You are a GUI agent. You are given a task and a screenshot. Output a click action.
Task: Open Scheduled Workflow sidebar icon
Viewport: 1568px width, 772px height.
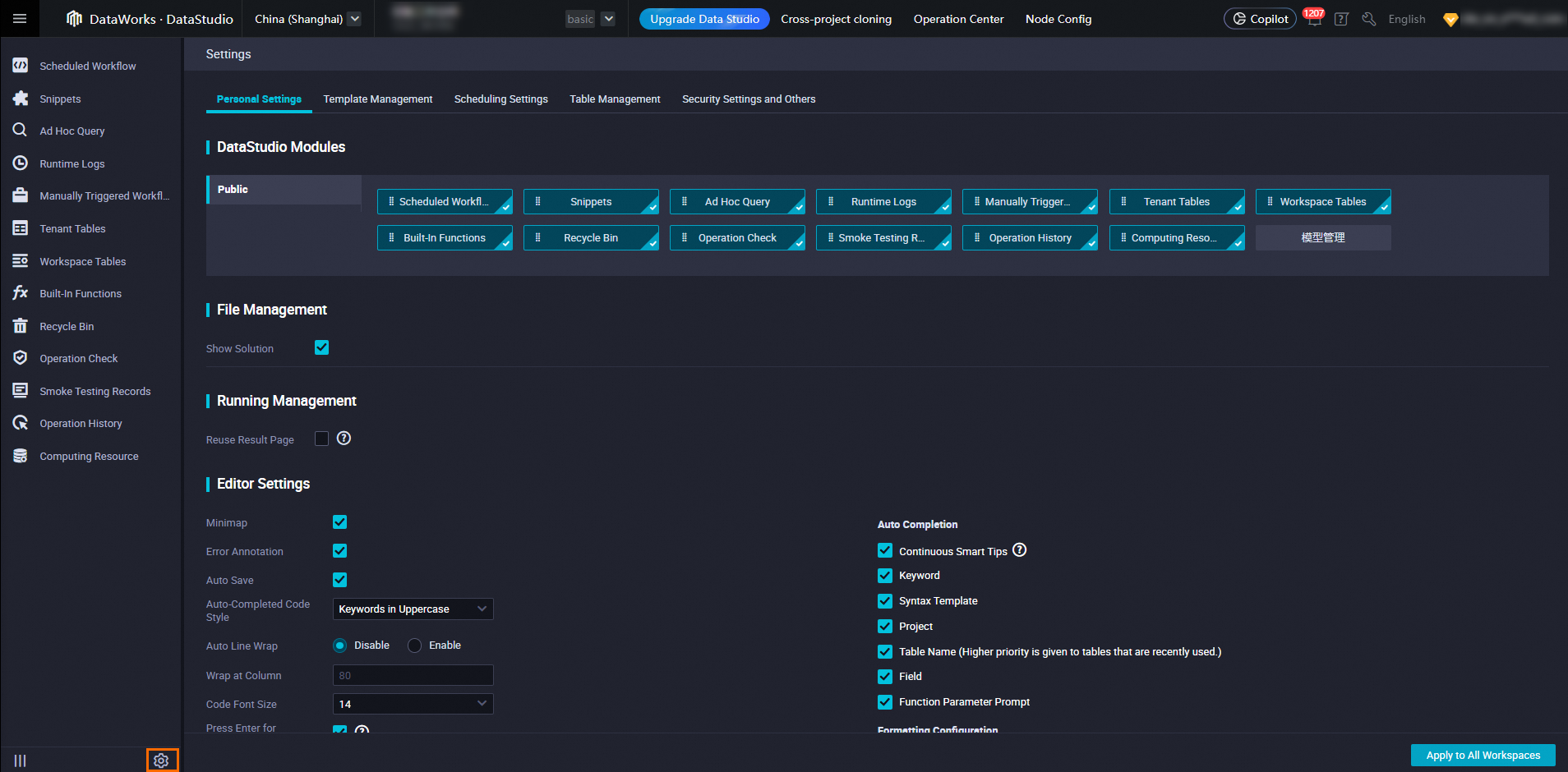click(21, 65)
